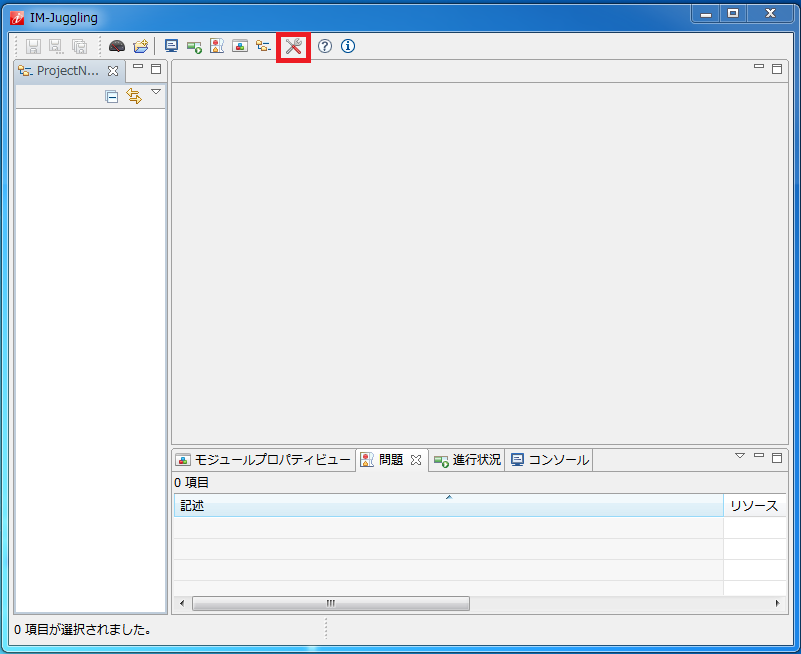Click the Save All toolbar icon
Screen dimensions: 801x654
pos(79,46)
